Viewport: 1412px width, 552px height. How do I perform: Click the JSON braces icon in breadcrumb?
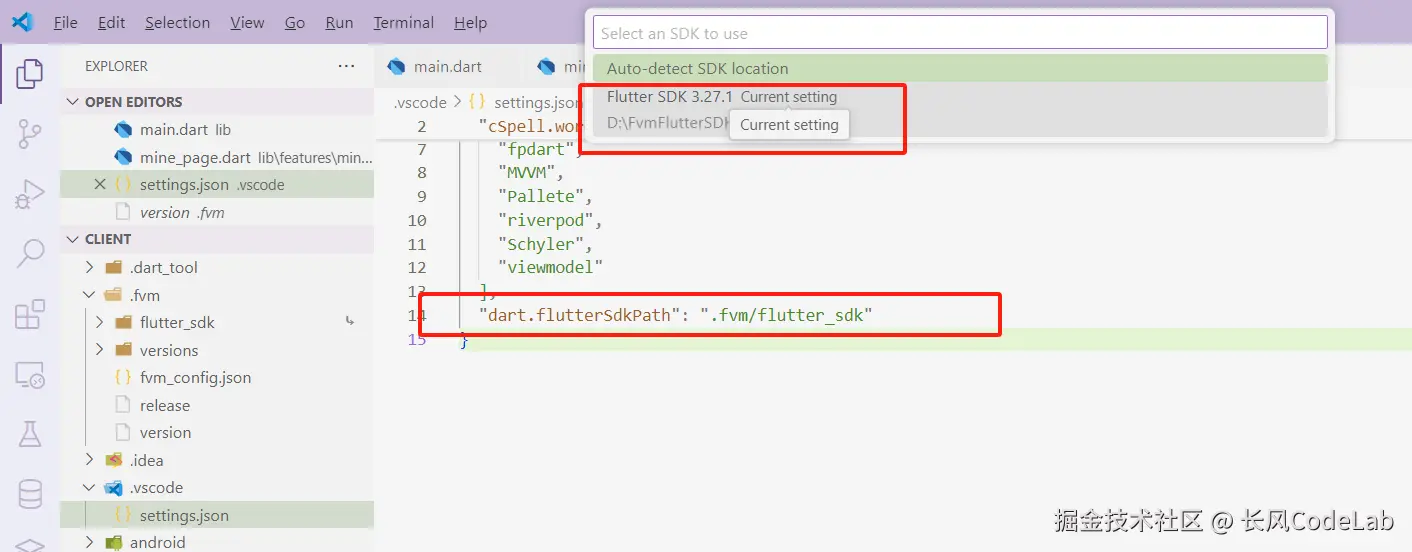477,102
